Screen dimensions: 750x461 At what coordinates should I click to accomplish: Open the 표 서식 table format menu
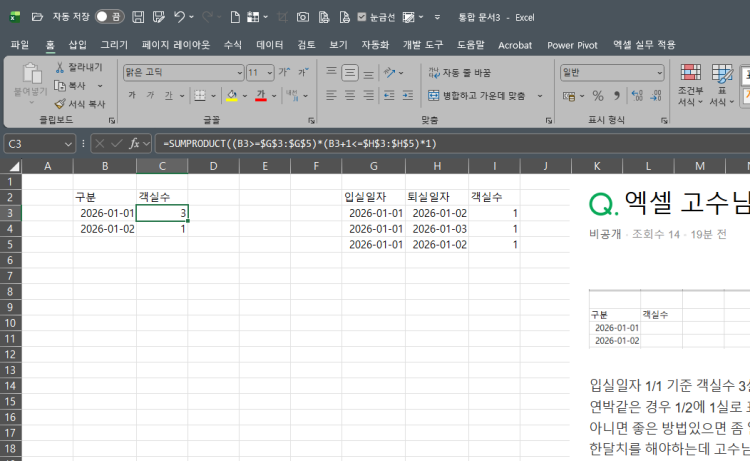(722, 85)
